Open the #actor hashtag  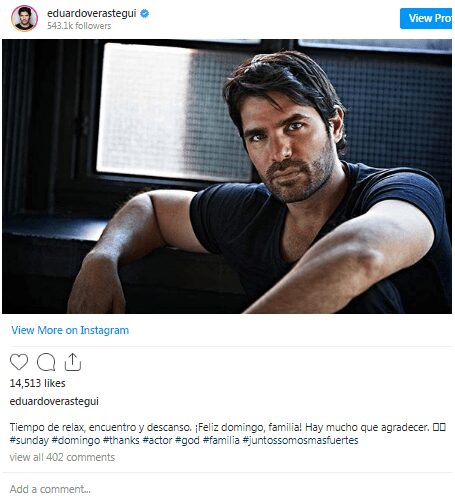(157, 440)
